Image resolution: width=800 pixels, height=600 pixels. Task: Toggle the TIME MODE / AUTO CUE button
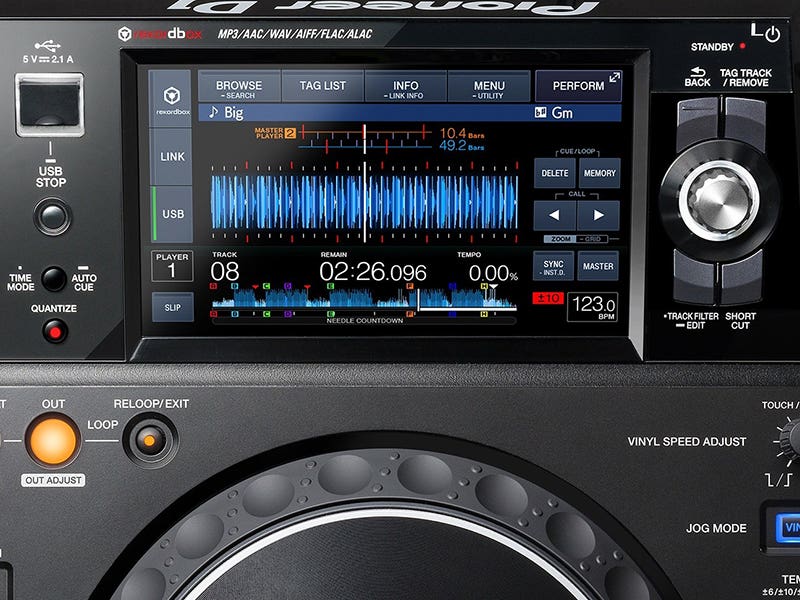tap(54, 279)
